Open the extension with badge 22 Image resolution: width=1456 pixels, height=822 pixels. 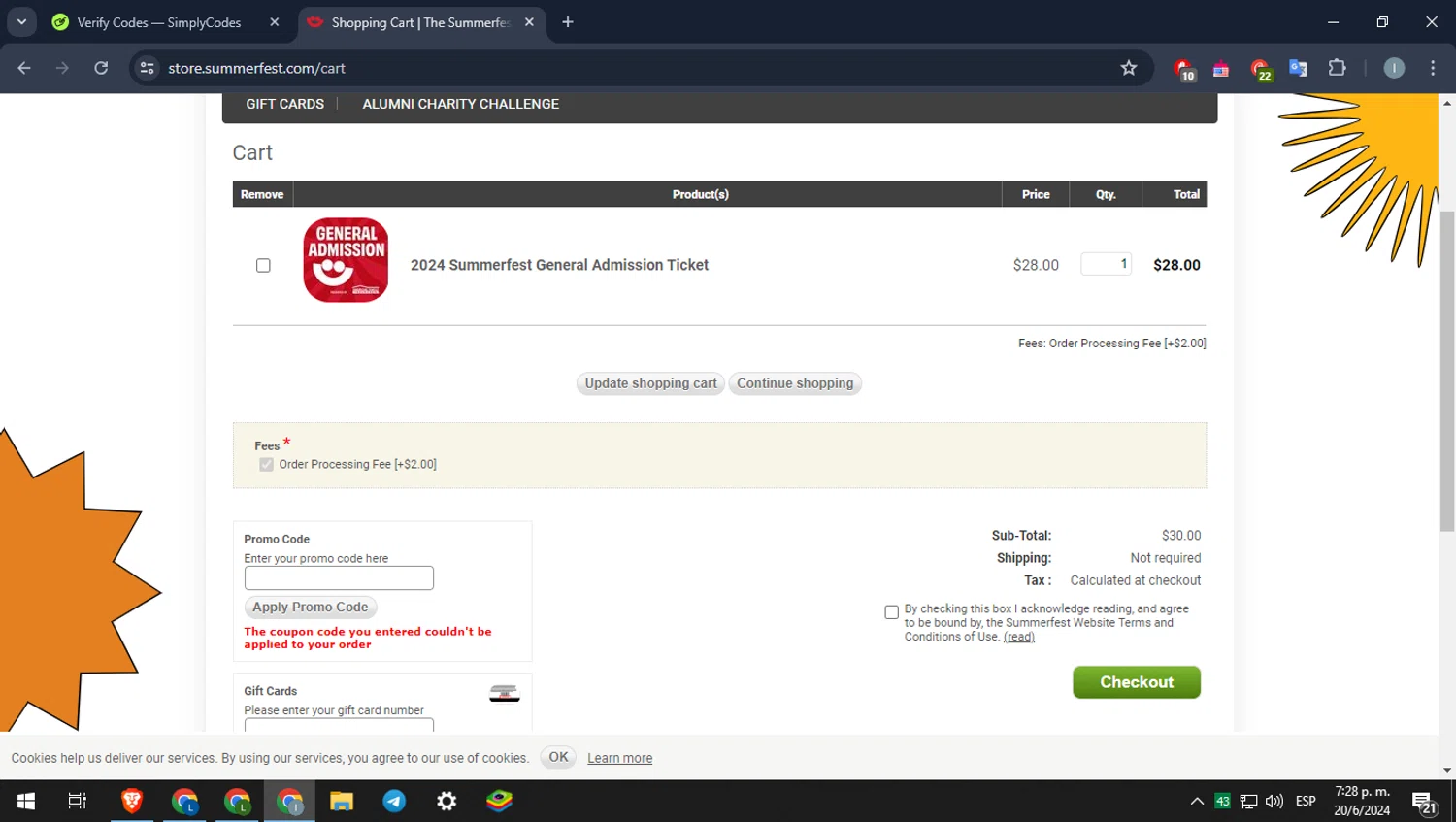click(x=1260, y=68)
